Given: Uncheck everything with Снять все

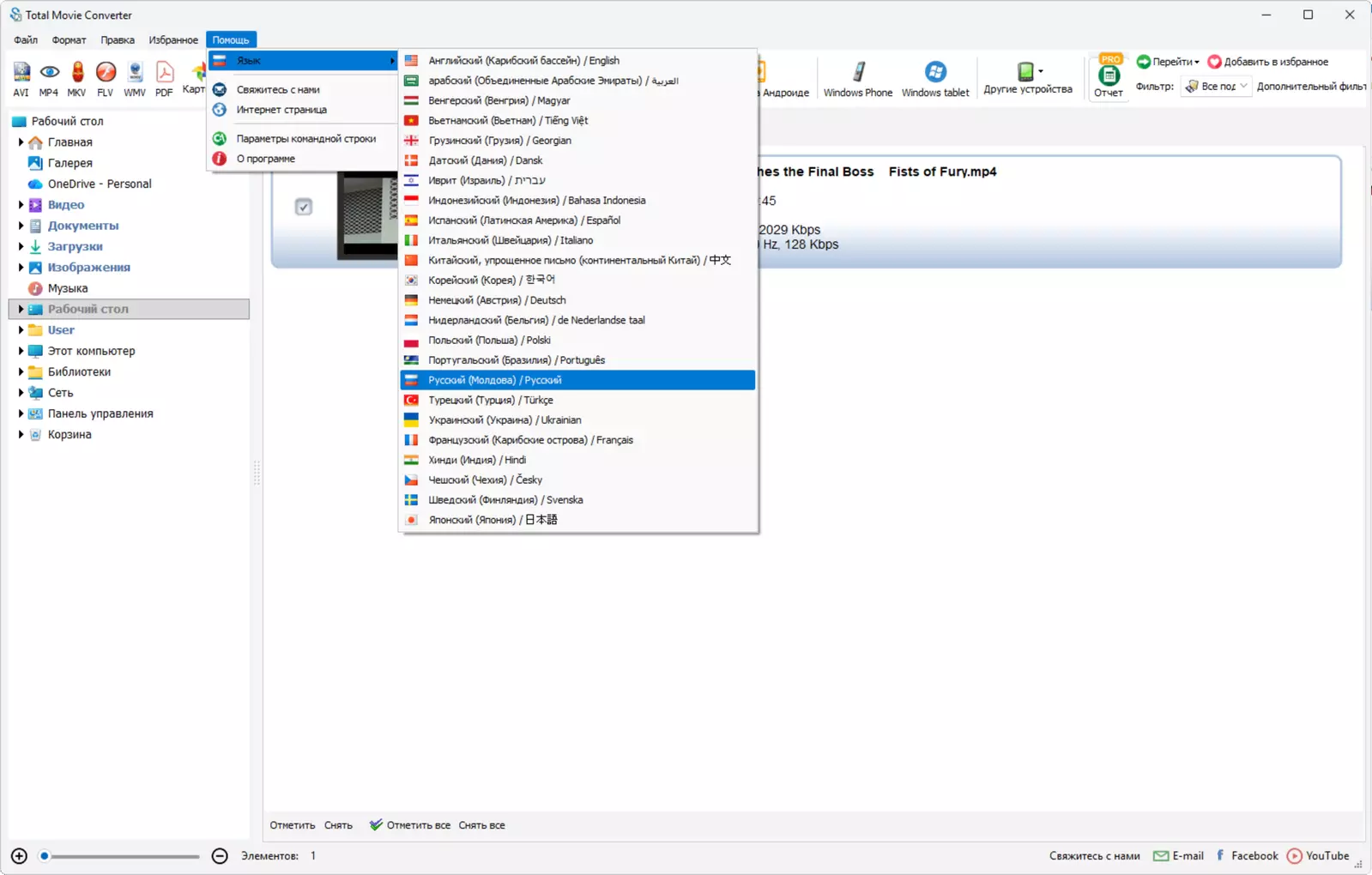Looking at the screenshot, I should [481, 825].
